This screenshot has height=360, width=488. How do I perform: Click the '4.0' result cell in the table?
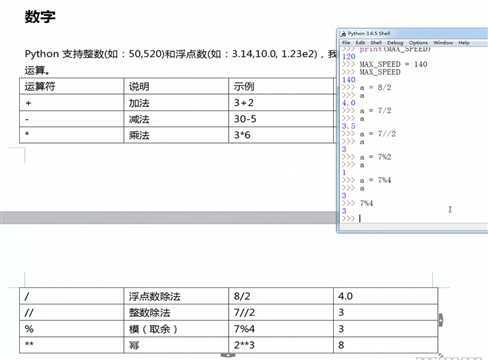(386, 296)
